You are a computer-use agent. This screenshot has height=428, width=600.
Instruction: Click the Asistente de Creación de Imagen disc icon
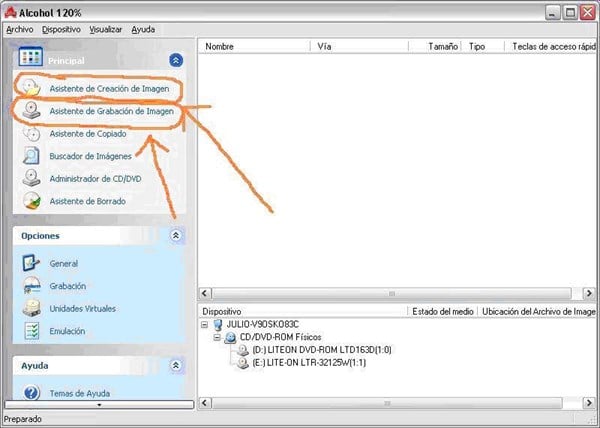tap(31, 87)
